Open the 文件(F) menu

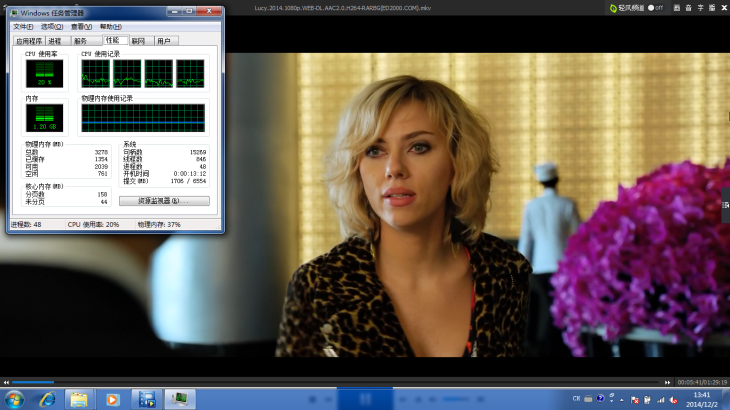pos(23,26)
